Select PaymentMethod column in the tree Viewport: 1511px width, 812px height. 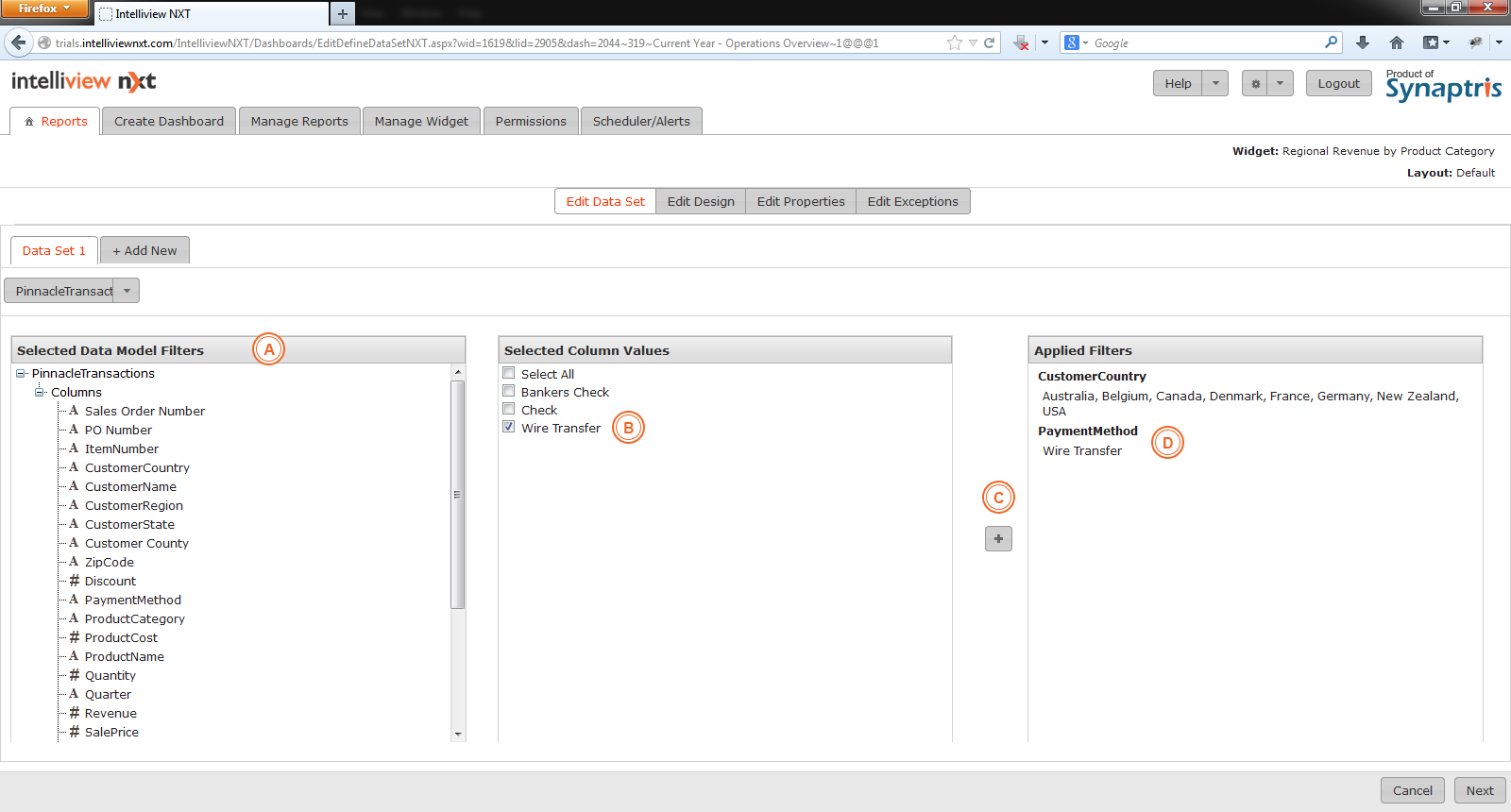(132, 600)
